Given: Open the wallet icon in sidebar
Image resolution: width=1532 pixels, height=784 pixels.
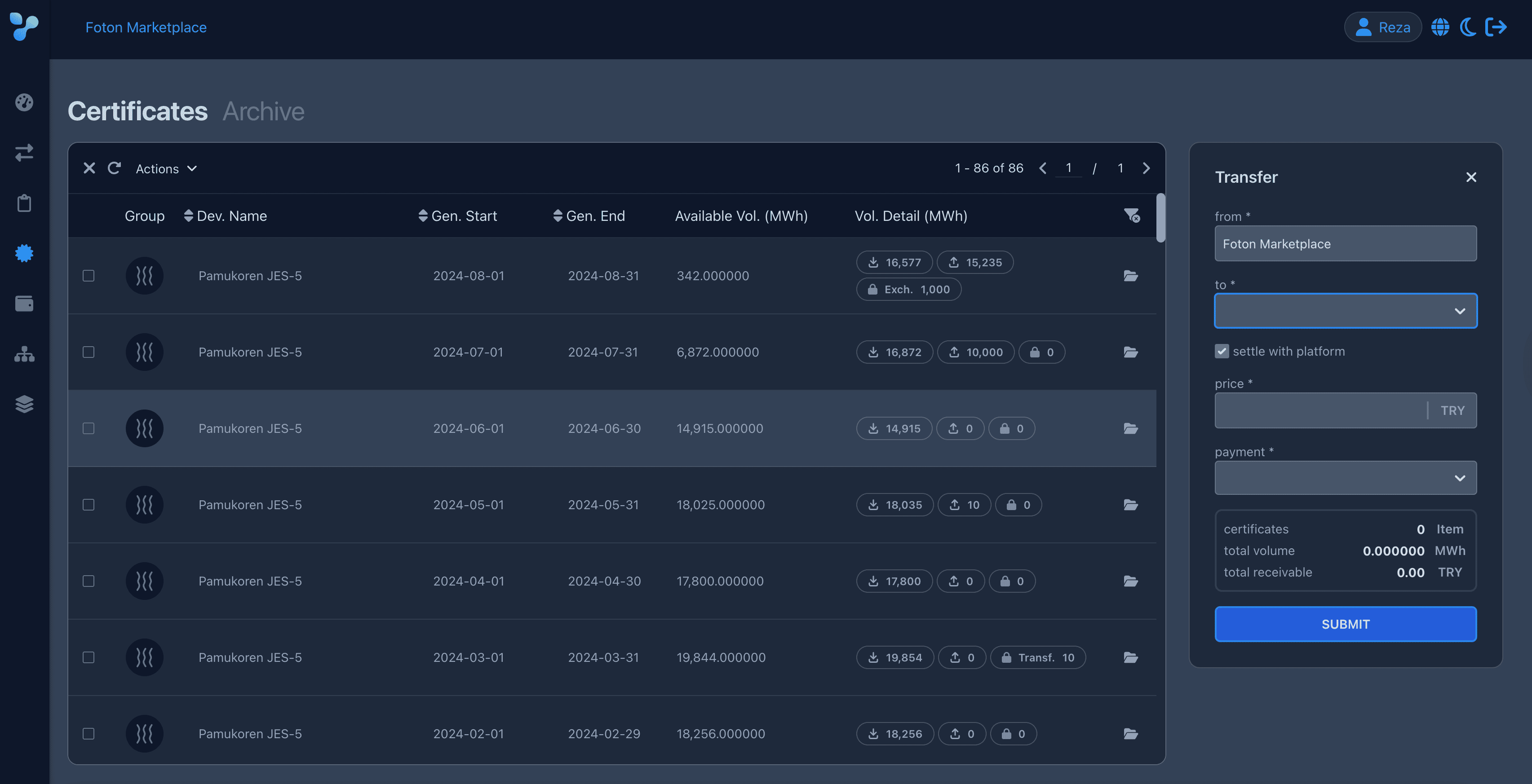Looking at the screenshot, I should point(24,304).
